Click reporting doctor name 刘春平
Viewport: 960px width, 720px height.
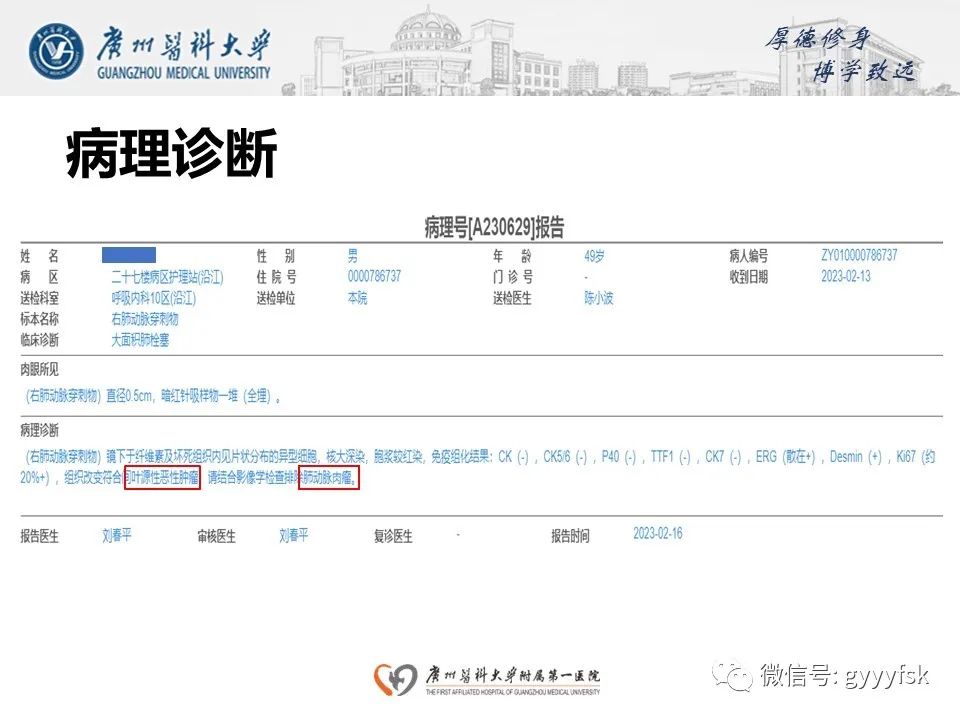[116, 536]
